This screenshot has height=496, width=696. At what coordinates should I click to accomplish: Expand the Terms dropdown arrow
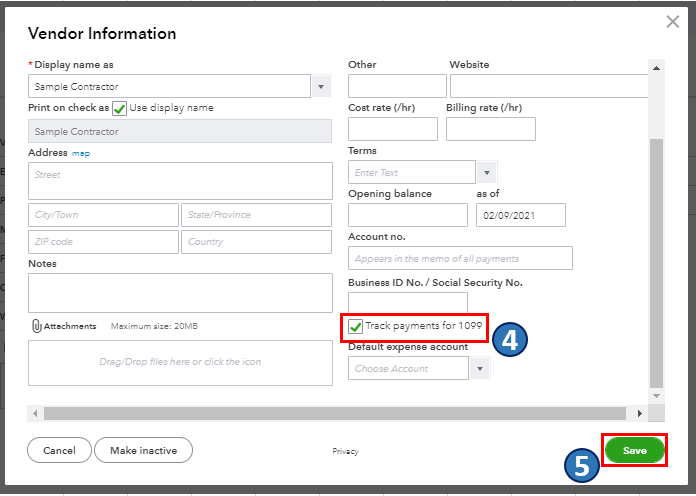pyautogui.click(x=486, y=172)
